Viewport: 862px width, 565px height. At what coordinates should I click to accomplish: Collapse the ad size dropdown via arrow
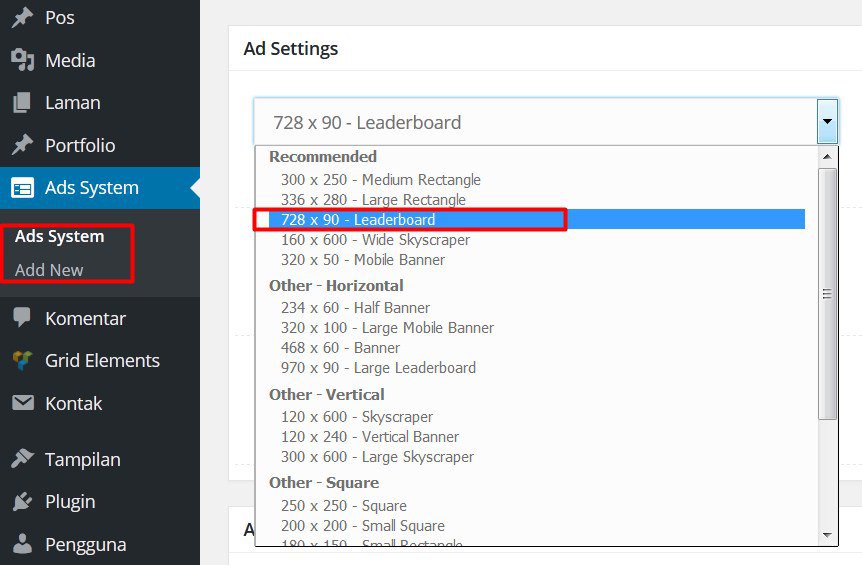(x=827, y=121)
